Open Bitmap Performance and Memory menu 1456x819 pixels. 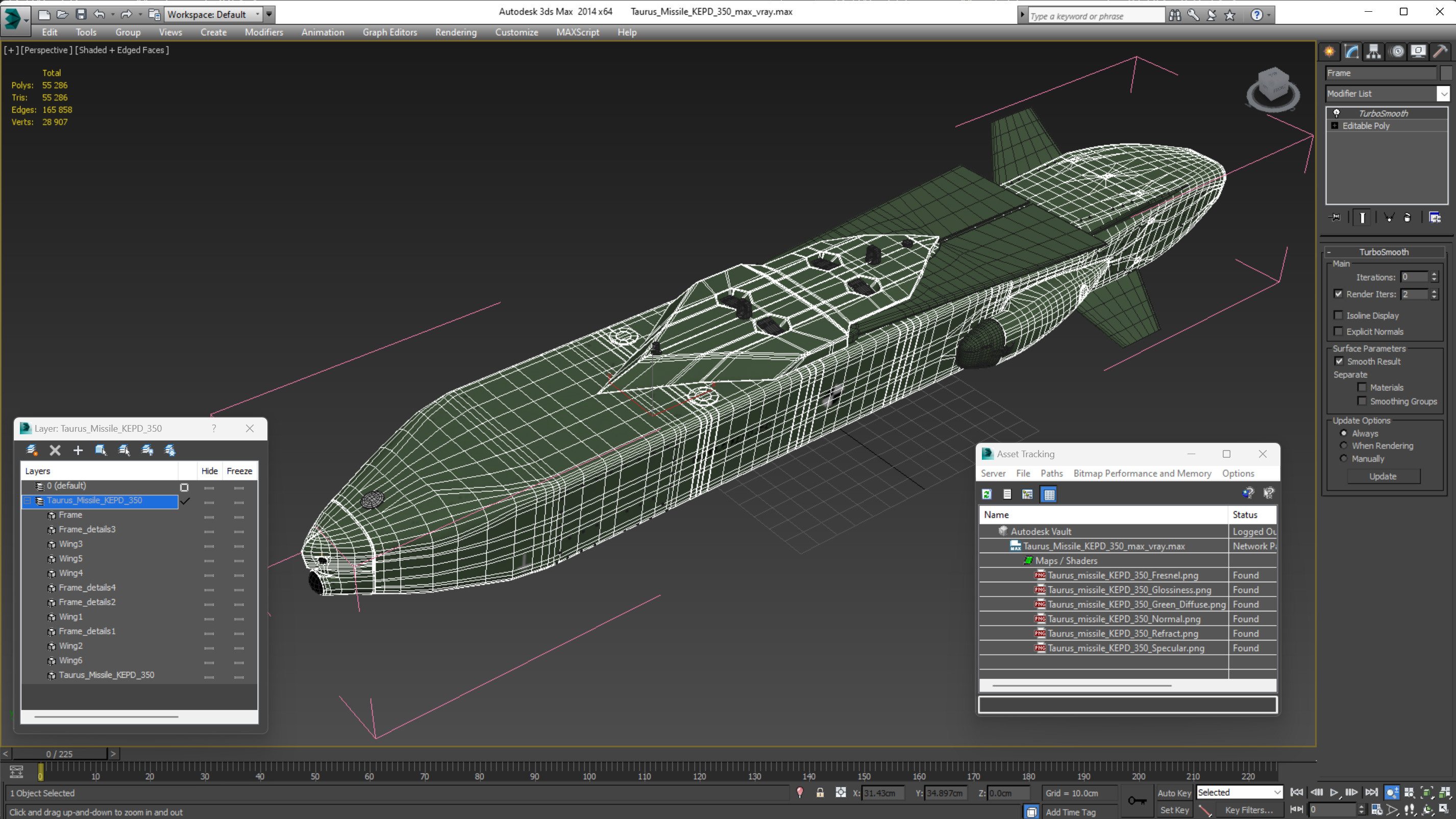[x=1142, y=474]
